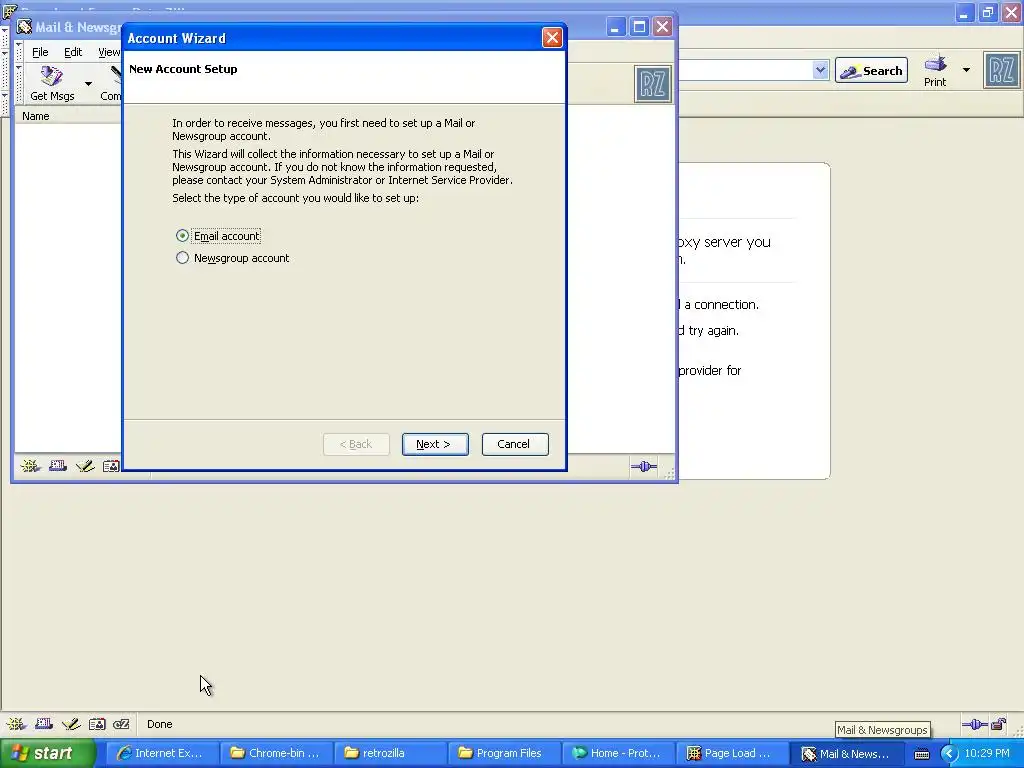The image size is (1024, 768).
Task: Click the RZ throbber in browser window
Action: pyautogui.click(x=1002, y=71)
